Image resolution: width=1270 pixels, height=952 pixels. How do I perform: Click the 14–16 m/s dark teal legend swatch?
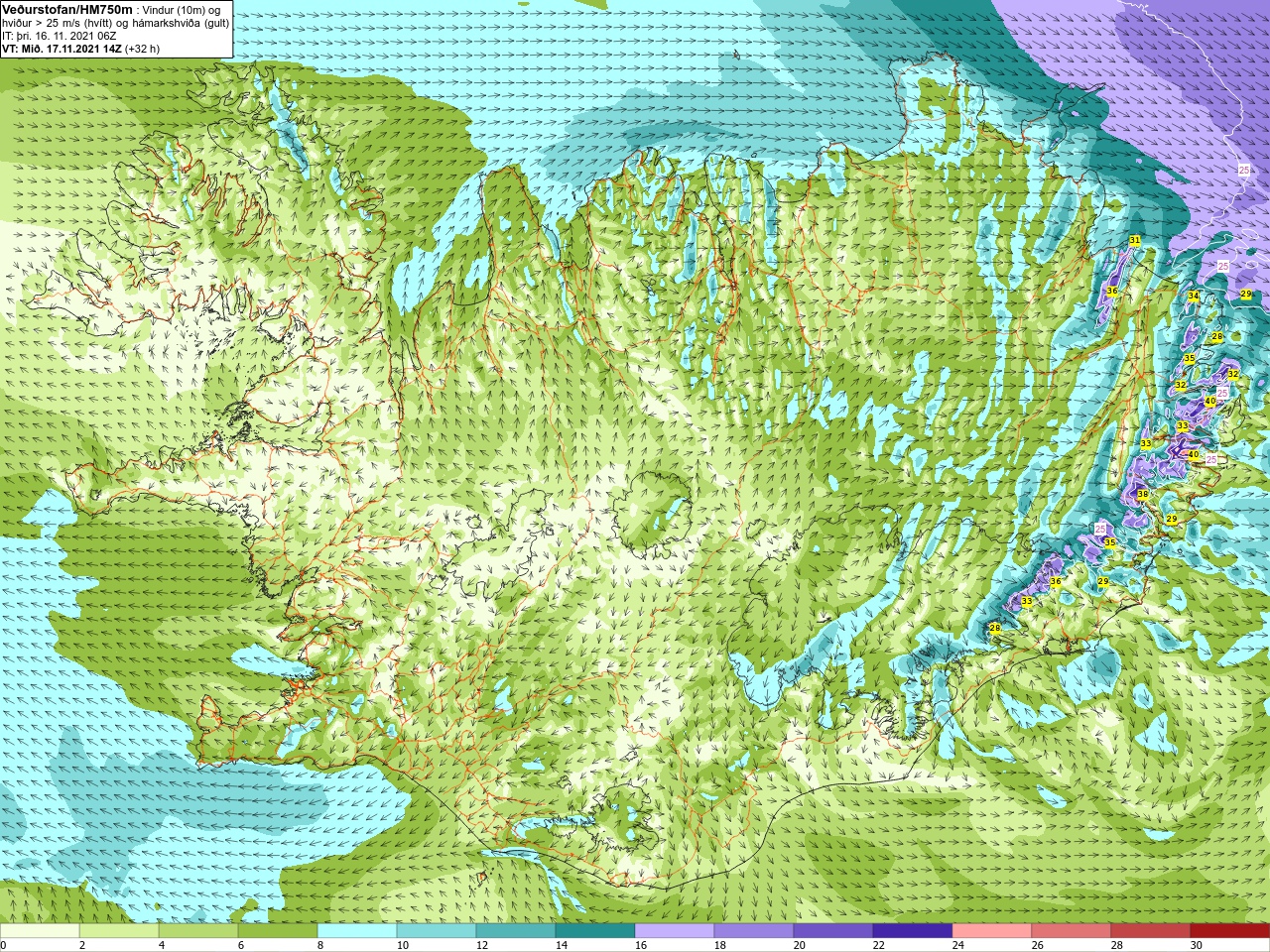pos(595,930)
